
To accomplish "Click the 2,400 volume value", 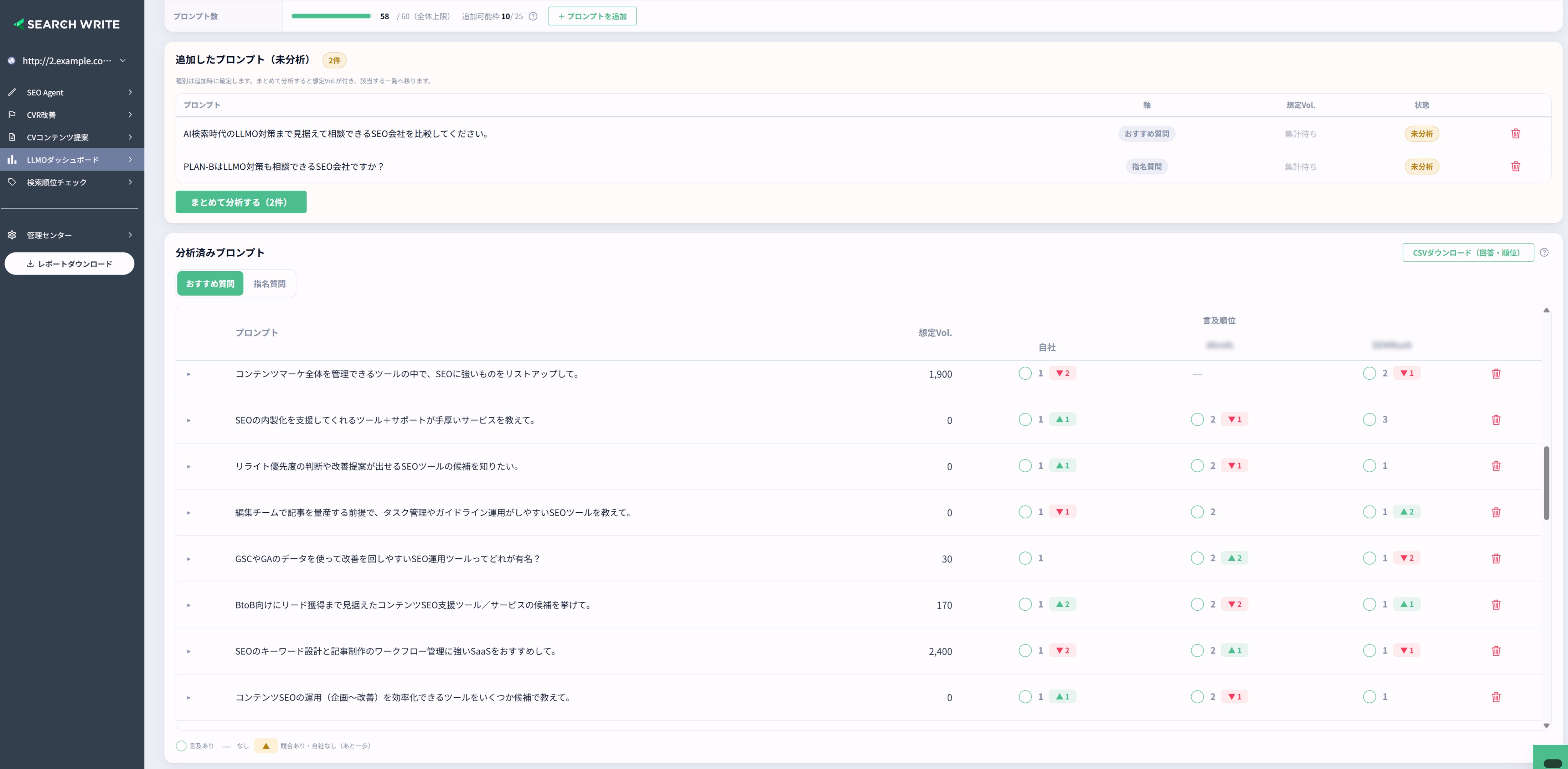I will (x=940, y=651).
